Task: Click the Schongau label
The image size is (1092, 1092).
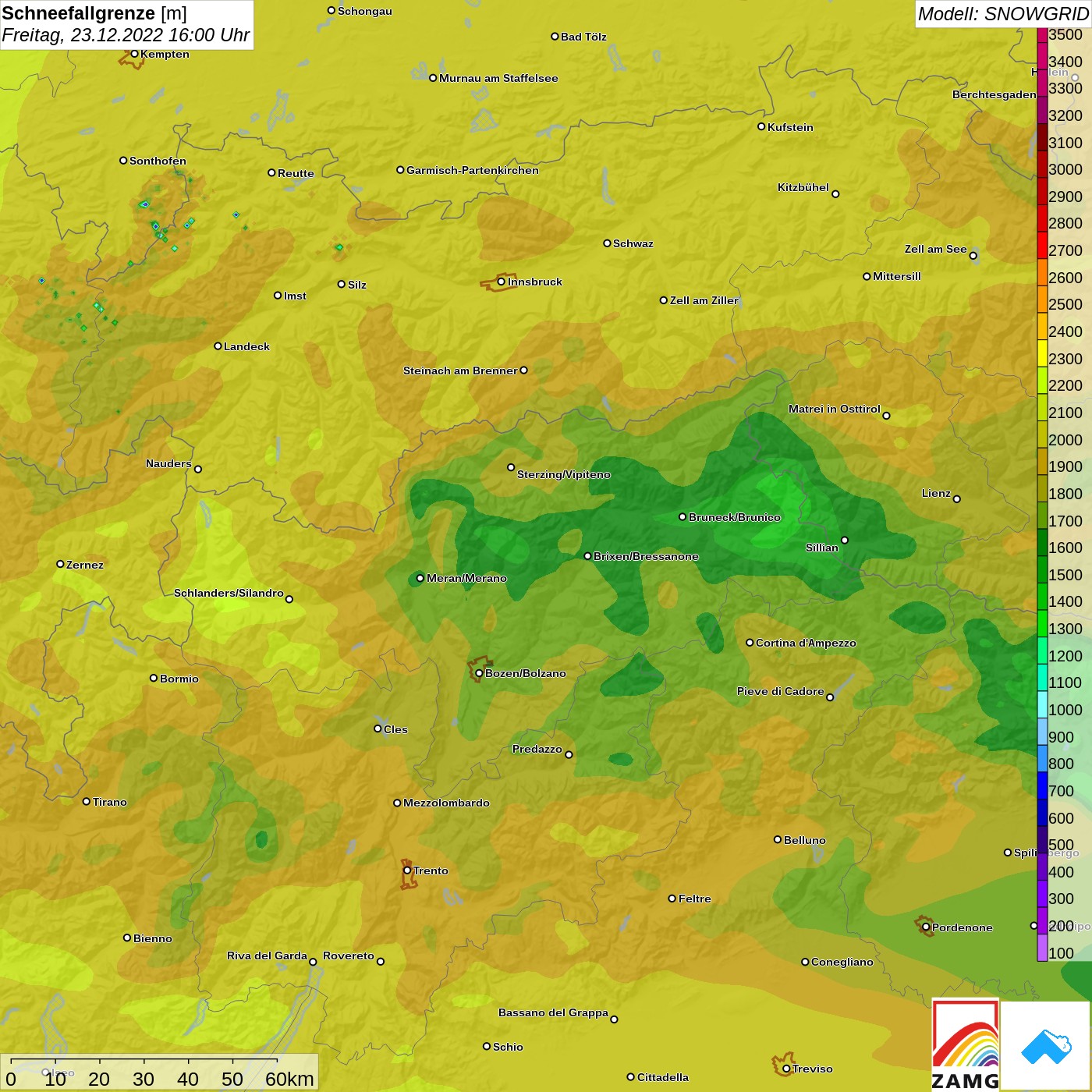Action: 365,11
